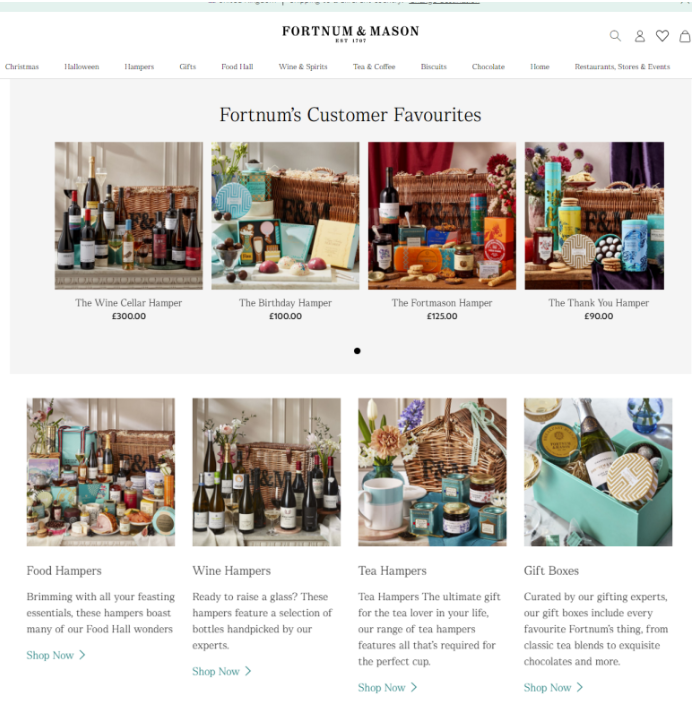The image size is (700, 704).
Task: Open The Fortmason Hamper title link
Action: coord(442,303)
